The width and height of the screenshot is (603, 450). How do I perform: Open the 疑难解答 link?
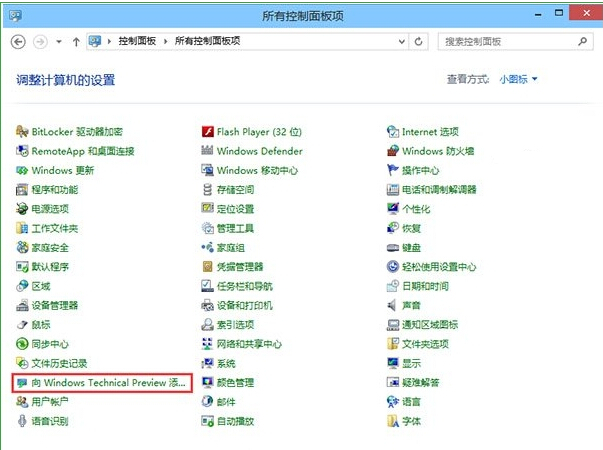(421, 383)
